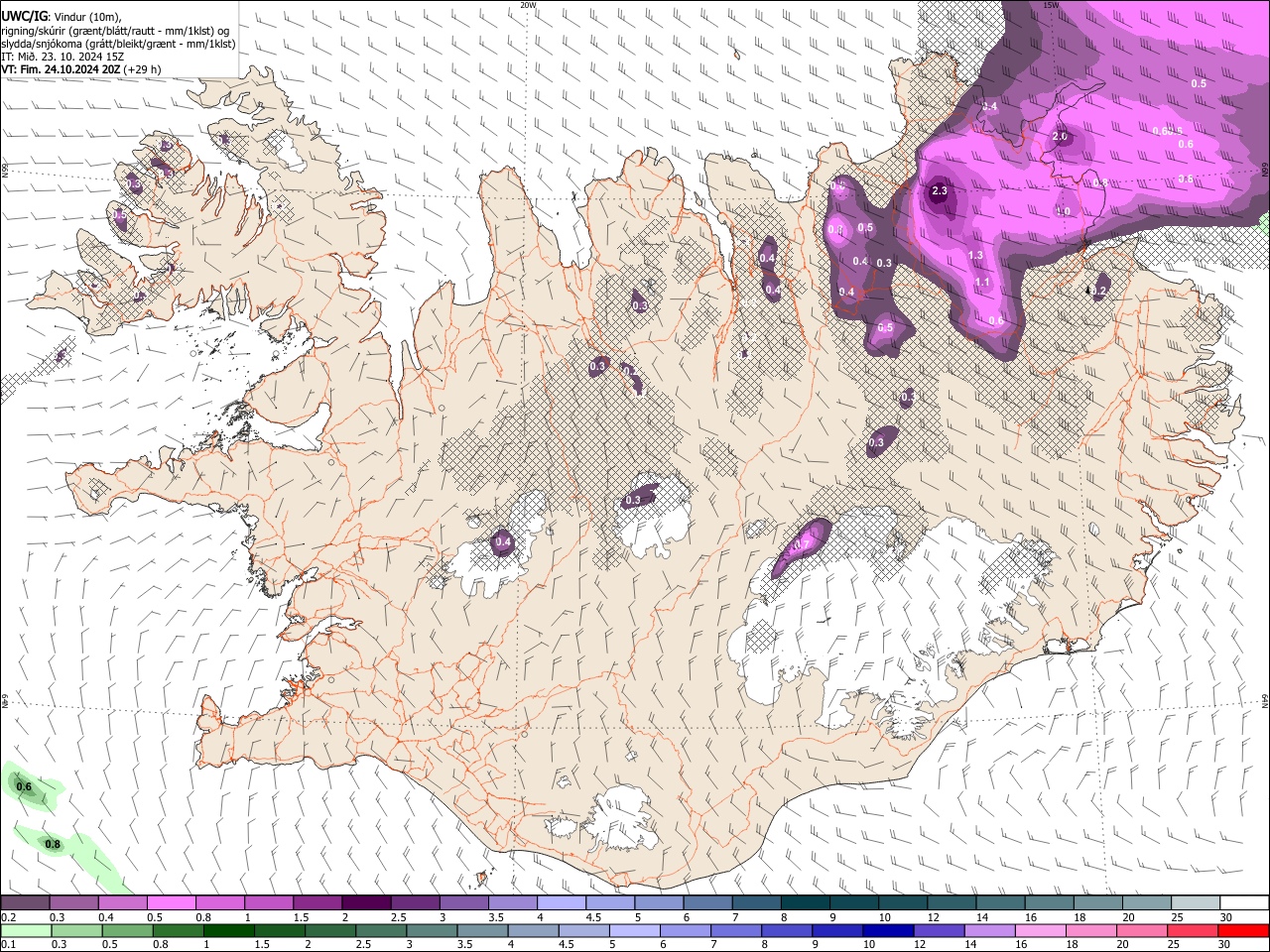Click the IT: Mið. 23. 10. 2024 15Z line
Viewport: 1270px width, 952px height.
[x=63, y=57]
